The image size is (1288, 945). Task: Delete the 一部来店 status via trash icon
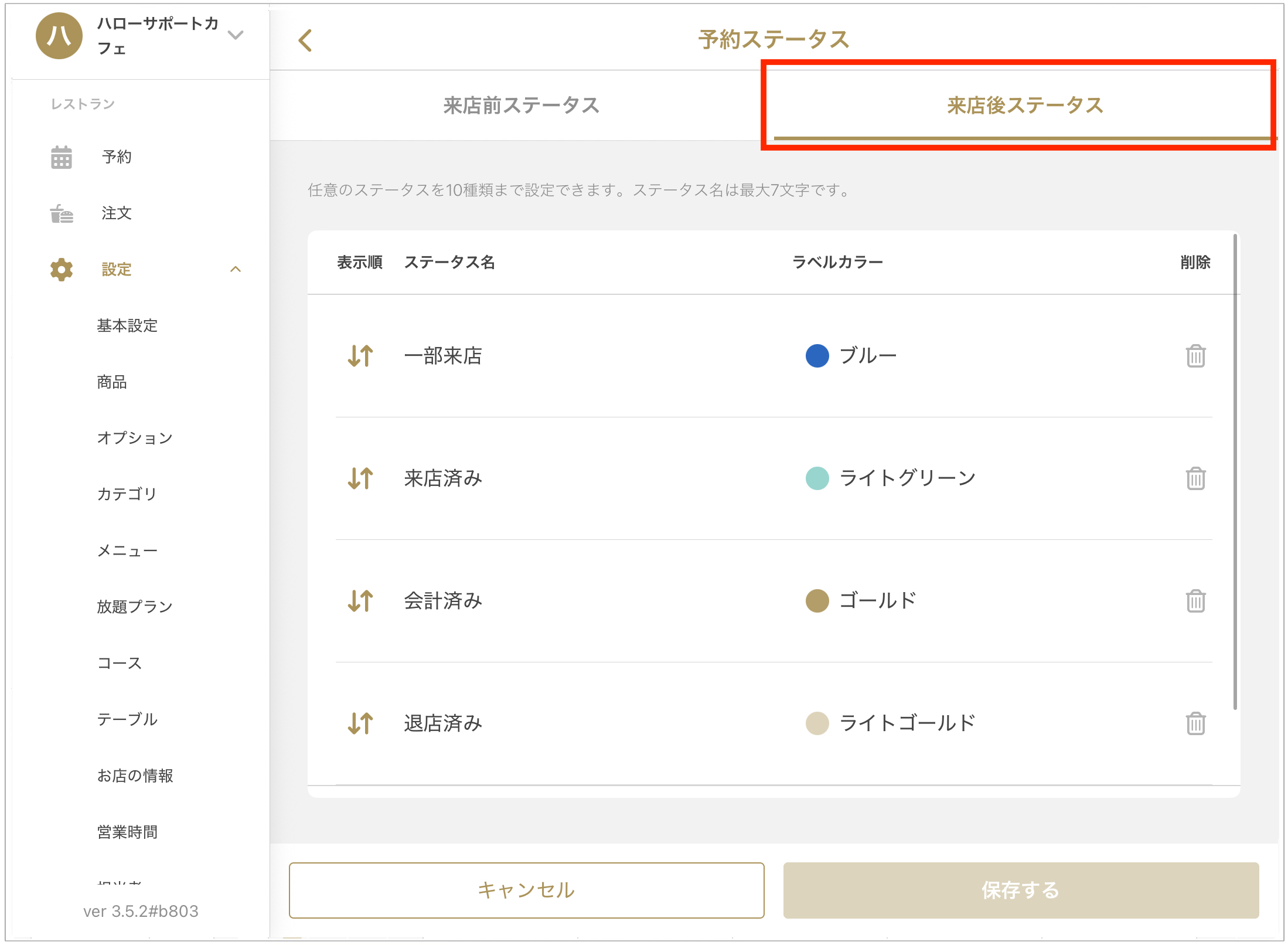pyautogui.click(x=1195, y=356)
